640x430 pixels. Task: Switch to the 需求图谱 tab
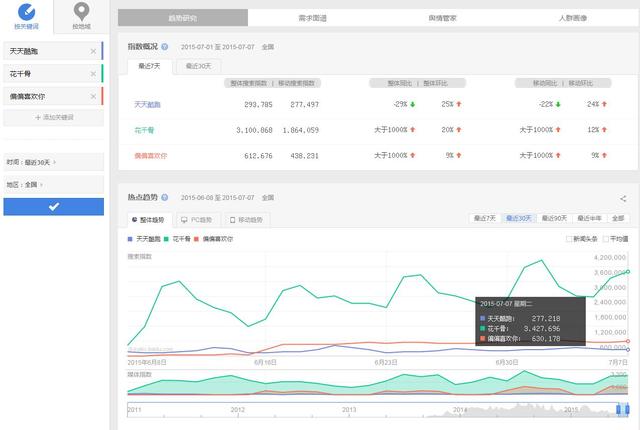tap(313, 18)
